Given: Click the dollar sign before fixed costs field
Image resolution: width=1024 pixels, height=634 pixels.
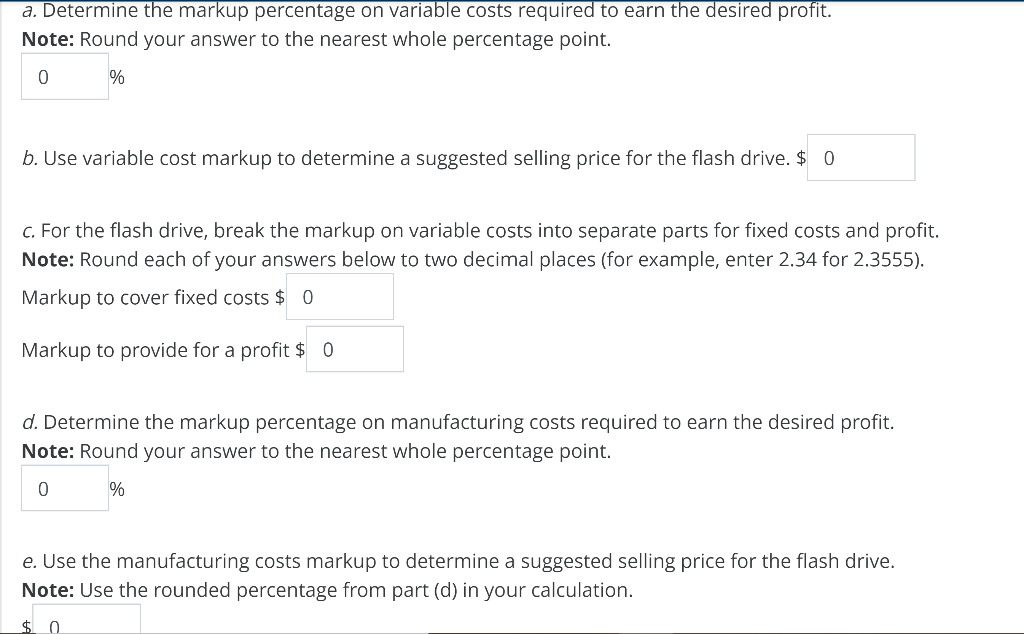Looking at the screenshot, I should point(281,297).
